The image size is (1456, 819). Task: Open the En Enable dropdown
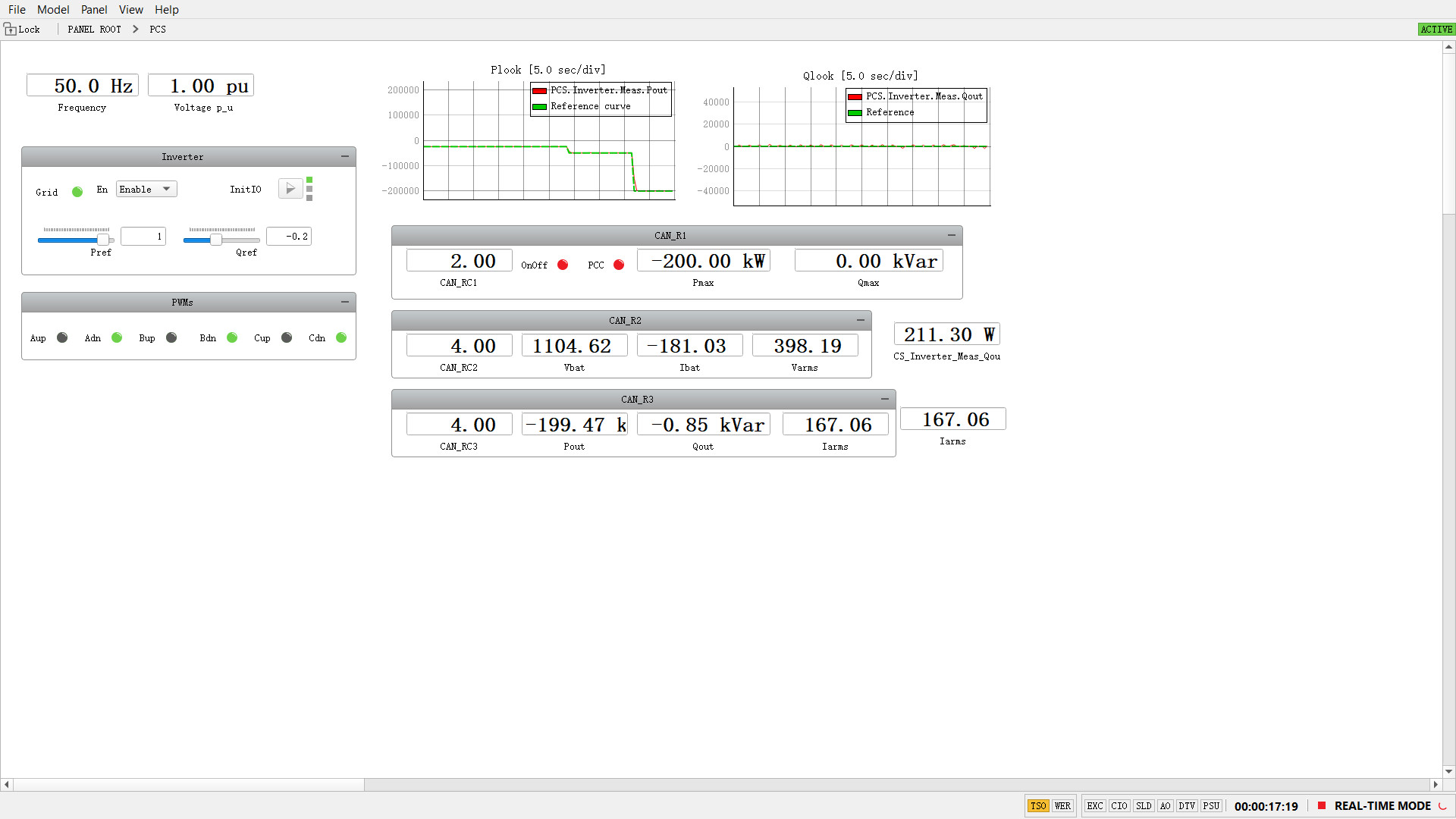(x=146, y=190)
